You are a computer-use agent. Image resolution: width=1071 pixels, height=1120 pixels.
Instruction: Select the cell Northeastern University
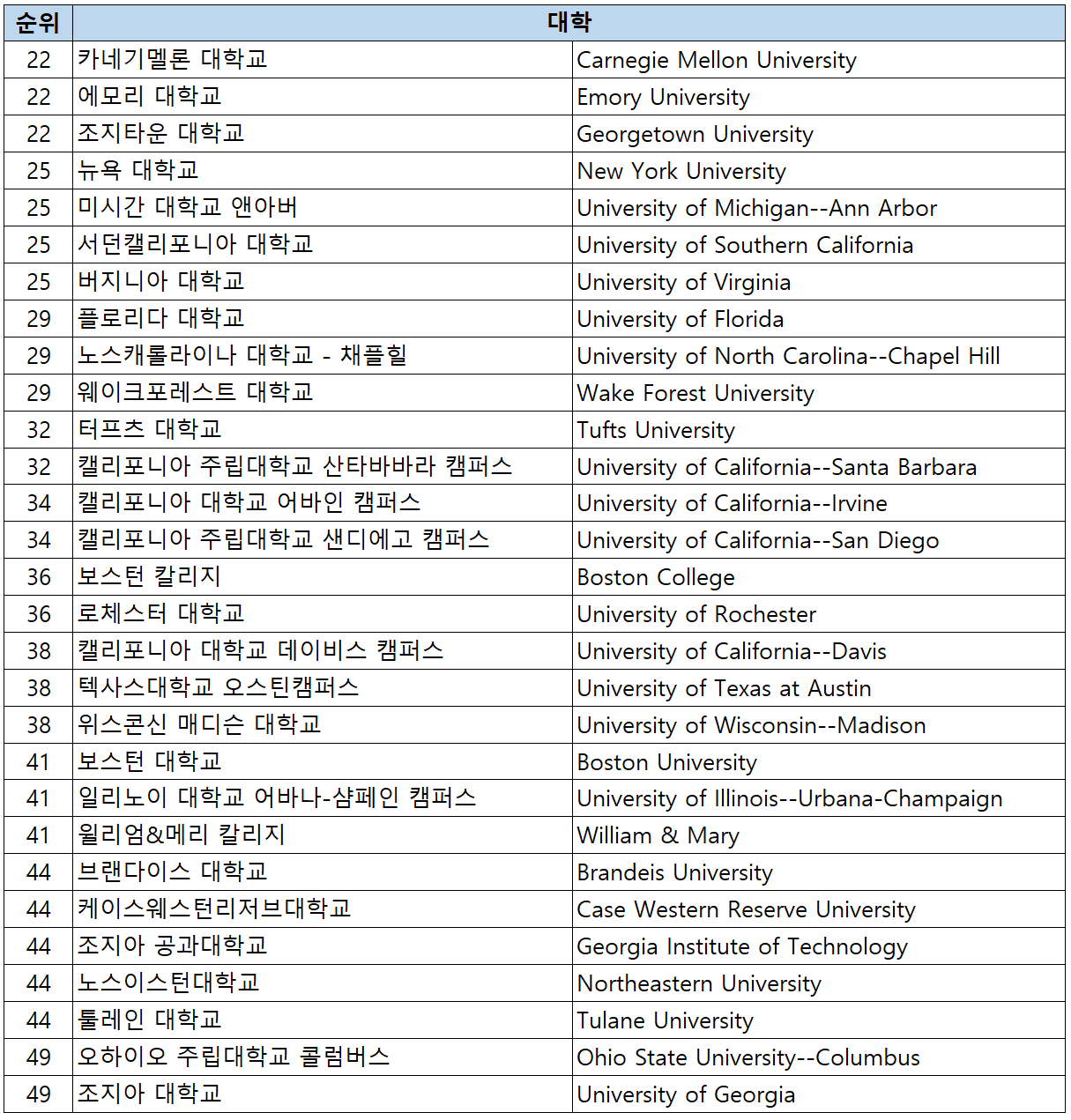(819, 983)
